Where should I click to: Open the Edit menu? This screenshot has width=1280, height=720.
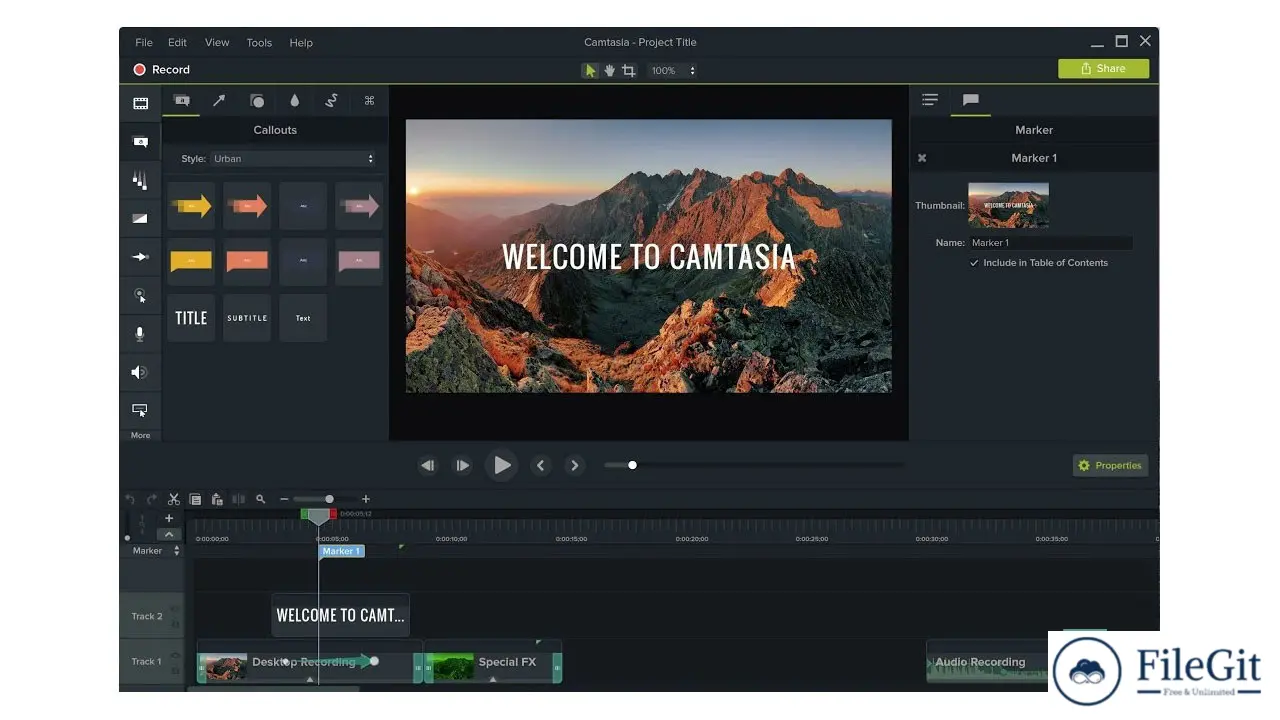pos(177,43)
